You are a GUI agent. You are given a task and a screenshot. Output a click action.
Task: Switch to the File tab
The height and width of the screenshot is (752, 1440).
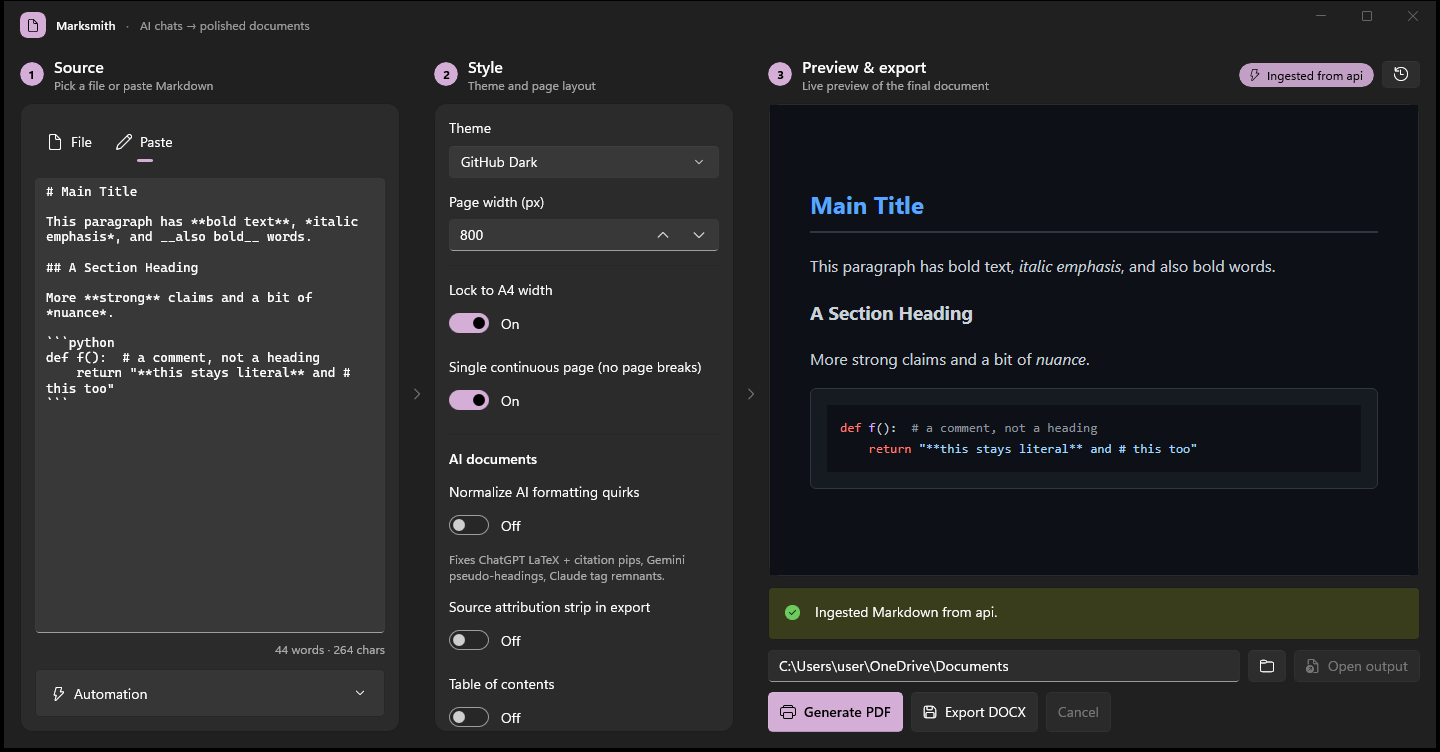70,142
